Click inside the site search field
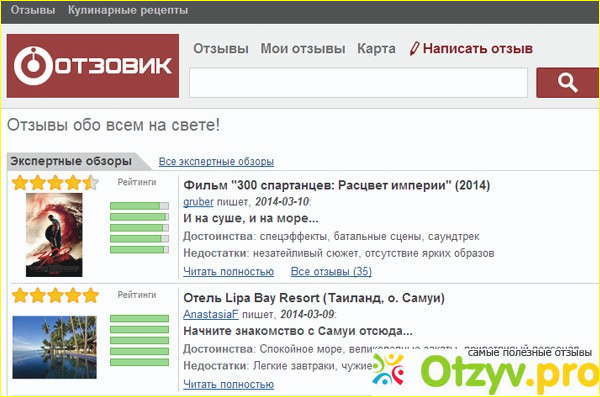This screenshot has width=600, height=397. (358, 83)
